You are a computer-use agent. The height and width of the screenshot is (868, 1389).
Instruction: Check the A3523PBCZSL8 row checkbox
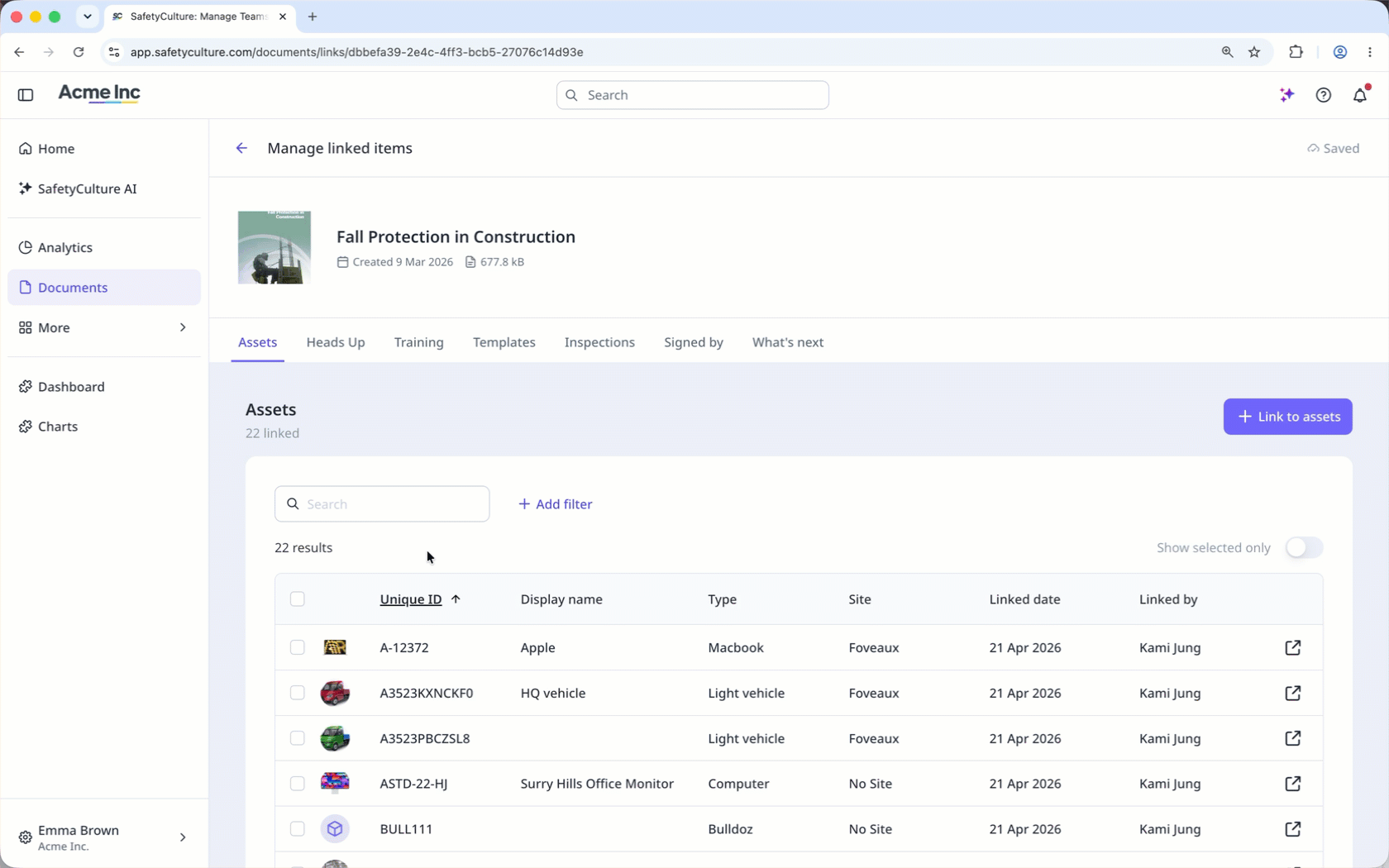coord(298,738)
